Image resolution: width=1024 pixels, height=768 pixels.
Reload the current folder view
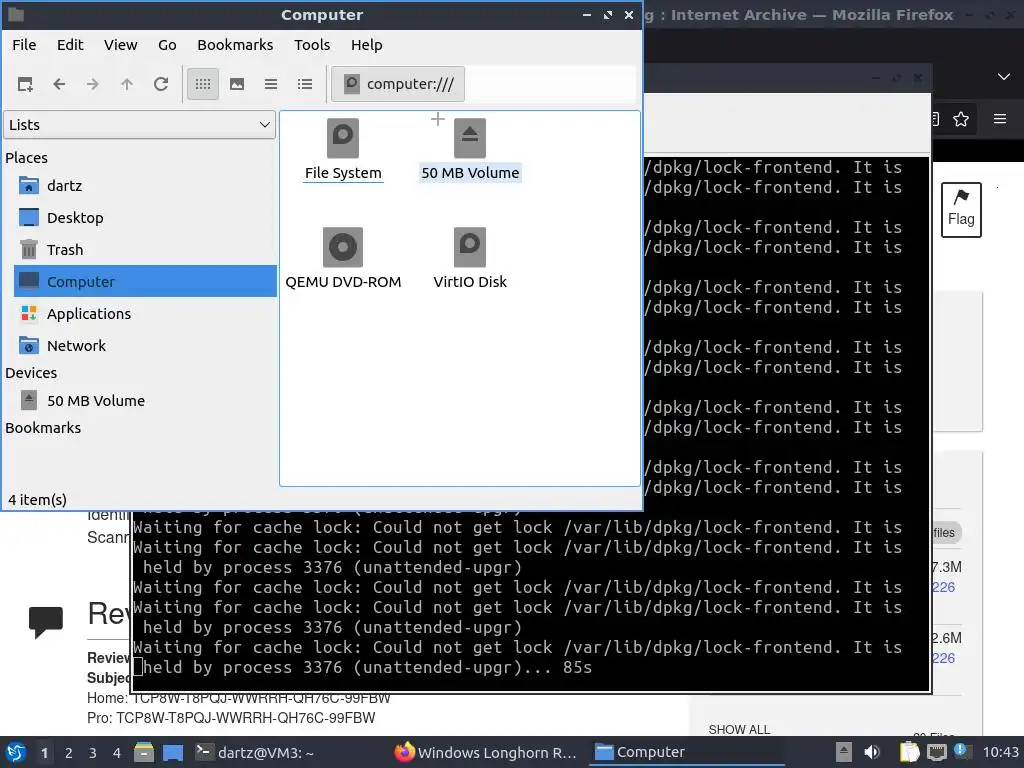161,84
